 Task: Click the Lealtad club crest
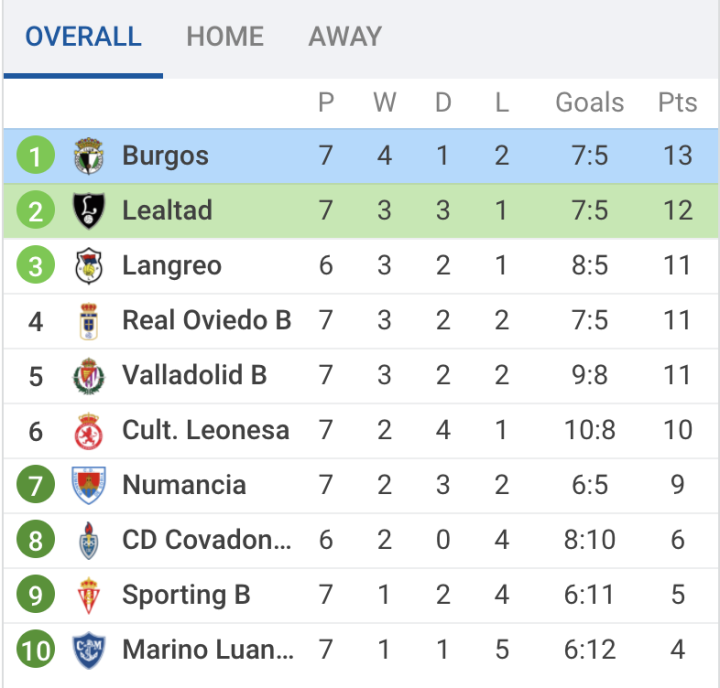[x=89, y=211]
